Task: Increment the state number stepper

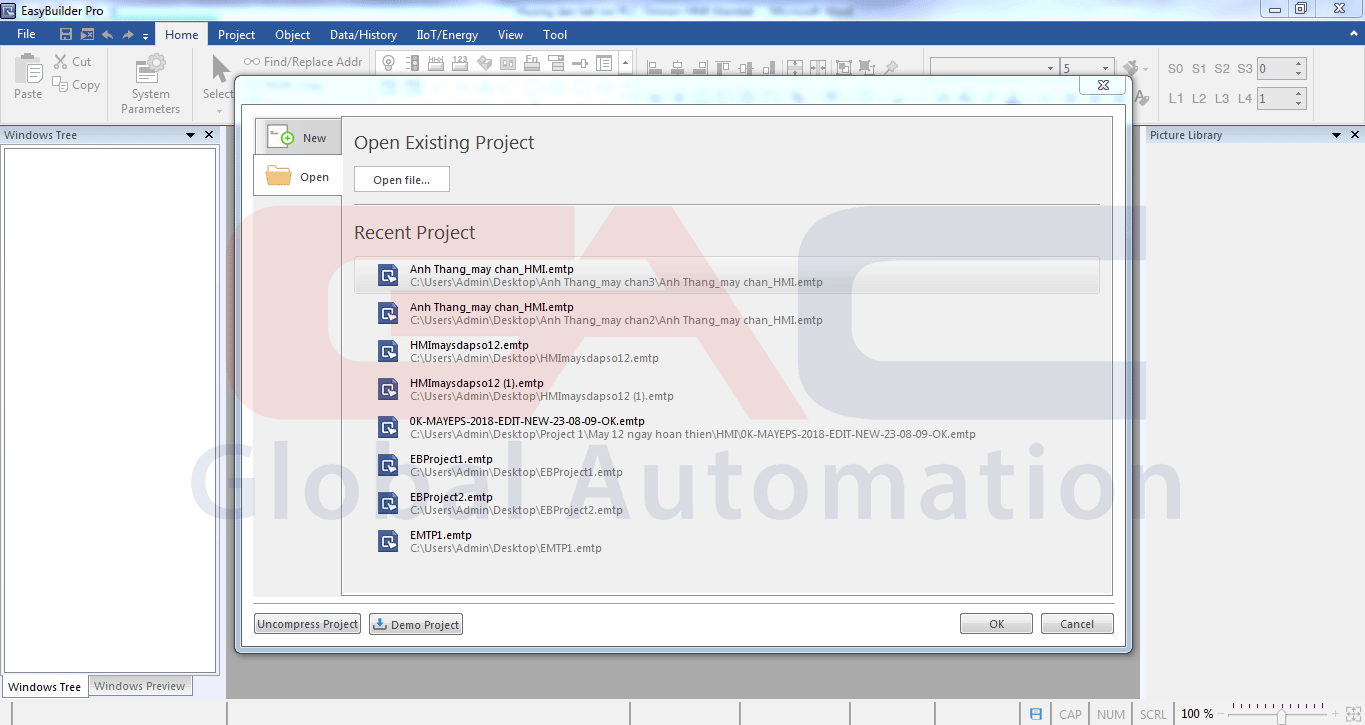Action: pos(1299,64)
